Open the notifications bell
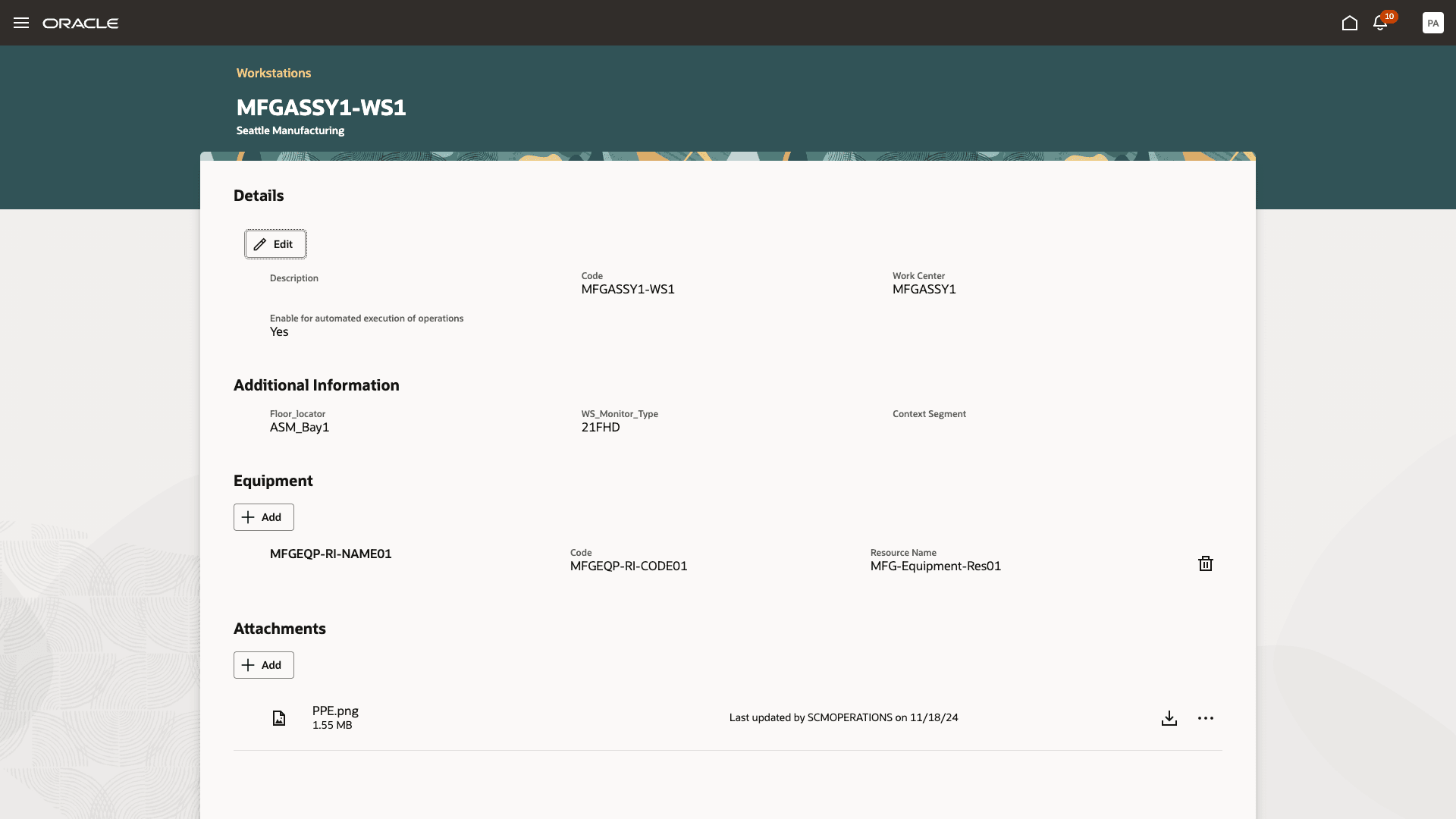This screenshot has height=819, width=1456. [x=1380, y=24]
